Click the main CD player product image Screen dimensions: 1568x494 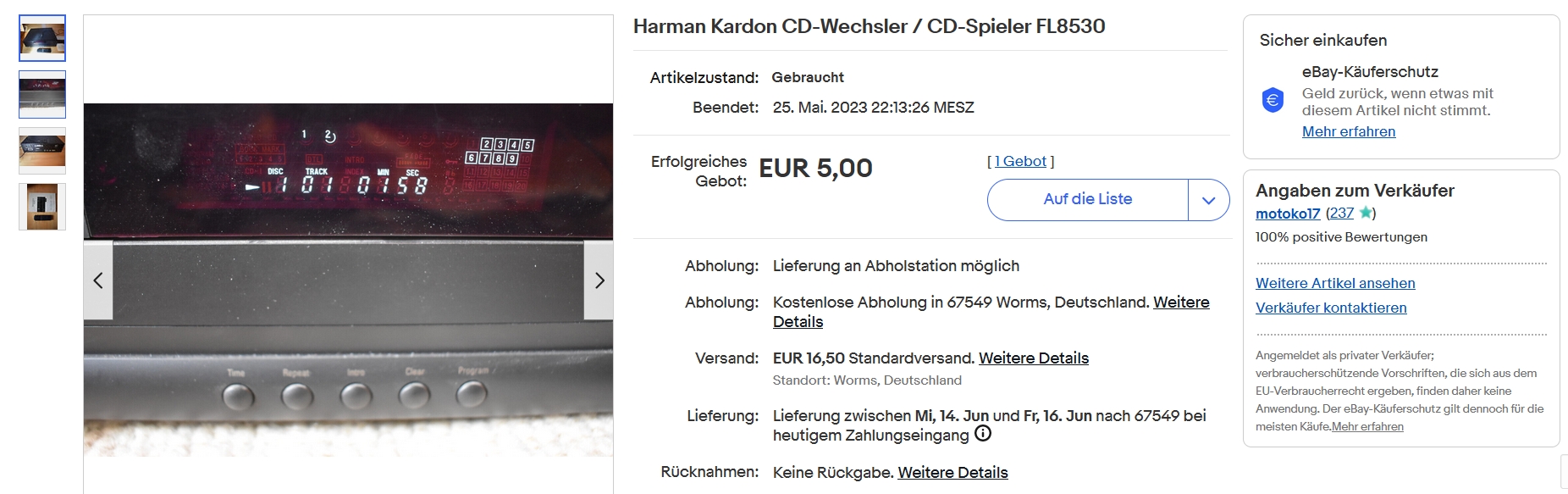[x=348, y=280]
